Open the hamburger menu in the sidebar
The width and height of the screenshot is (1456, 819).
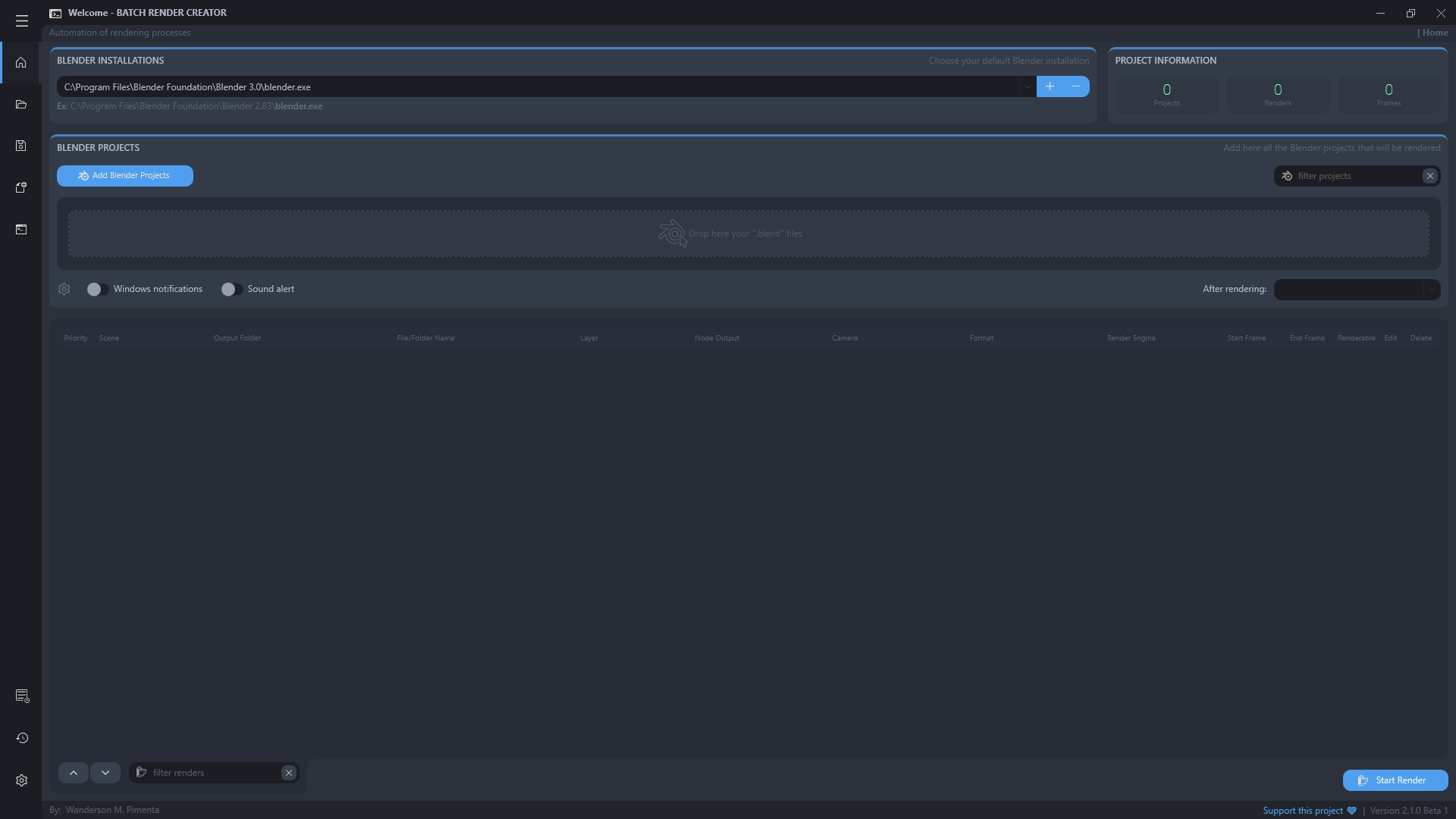[x=21, y=20]
